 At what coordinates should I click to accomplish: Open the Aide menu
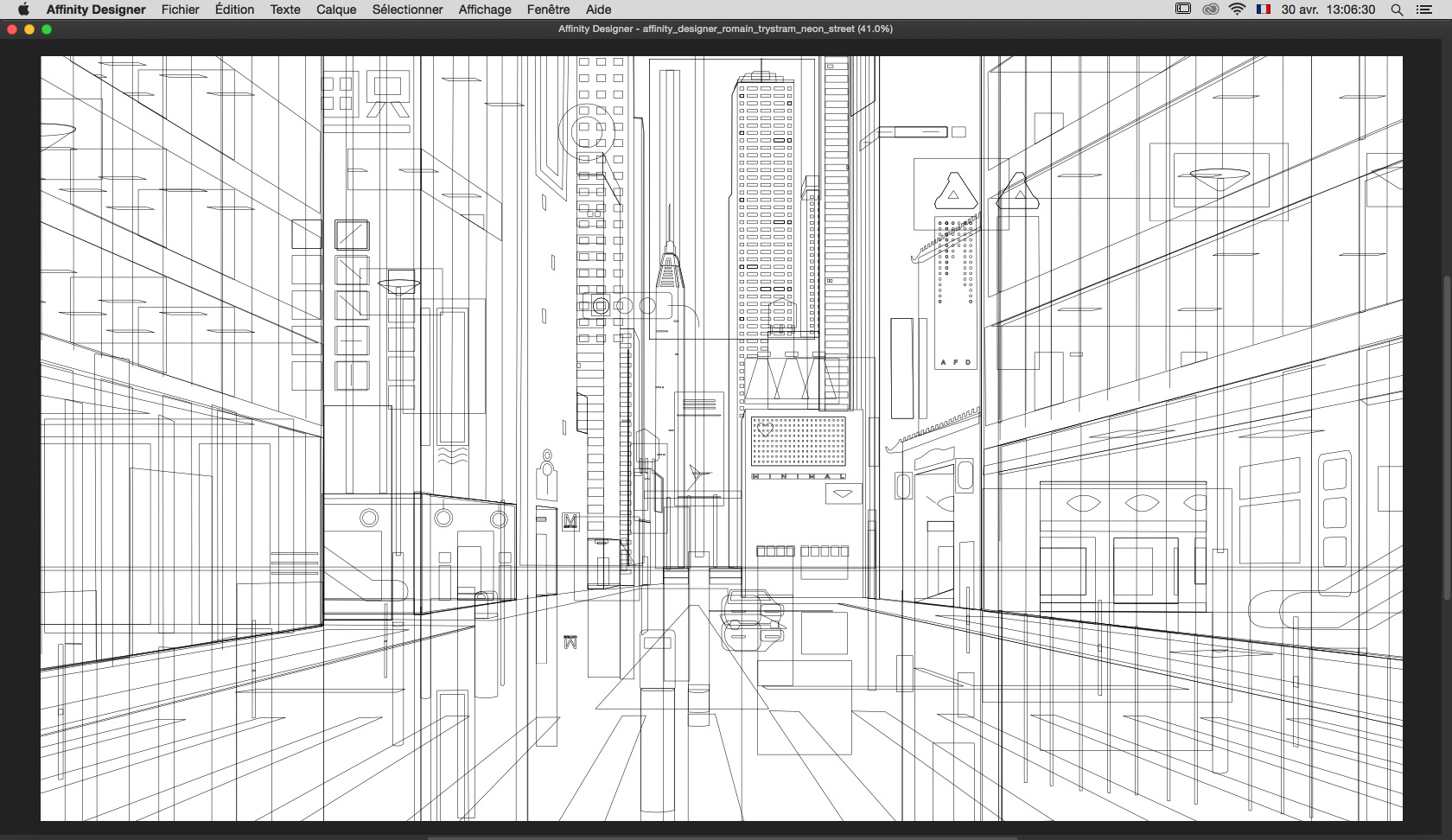[x=599, y=10]
